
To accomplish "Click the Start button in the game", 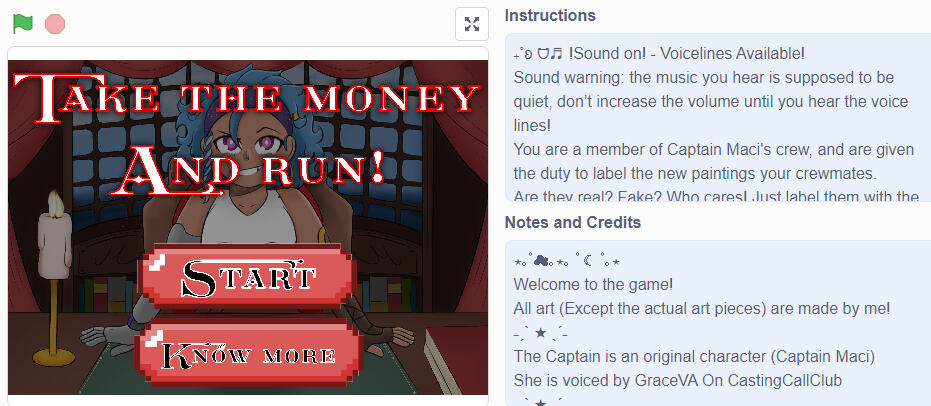I will [x=247, y=277].
